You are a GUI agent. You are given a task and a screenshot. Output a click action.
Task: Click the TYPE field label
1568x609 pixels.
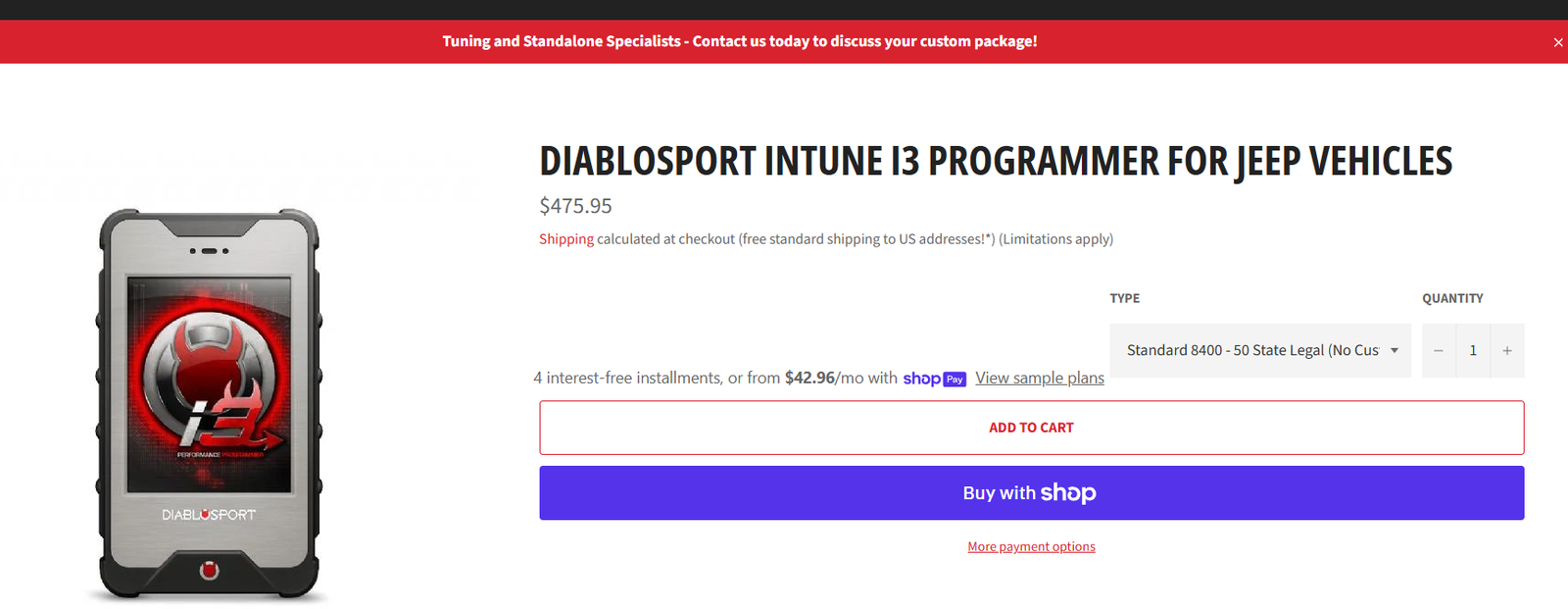click(1124, 298)
